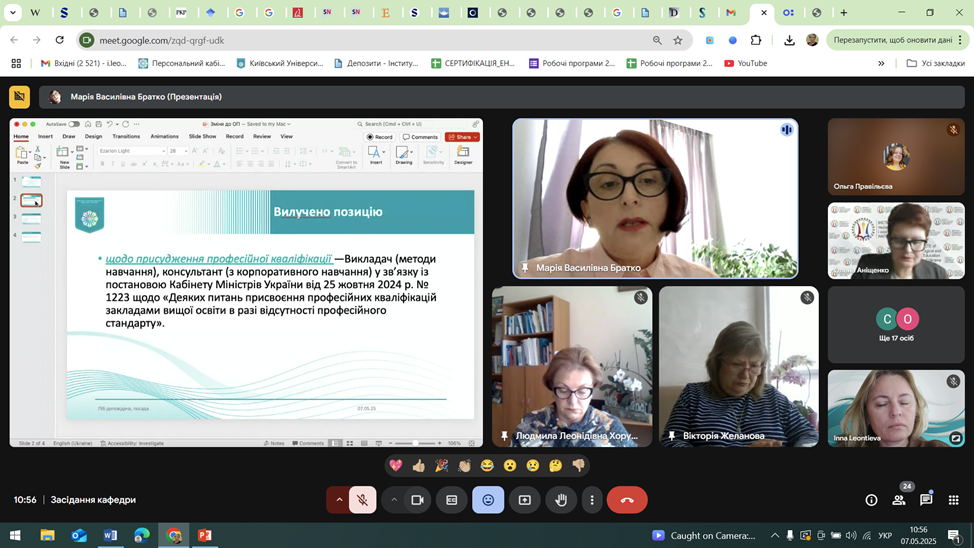Open the activities grid icon

tap(953, 500)
